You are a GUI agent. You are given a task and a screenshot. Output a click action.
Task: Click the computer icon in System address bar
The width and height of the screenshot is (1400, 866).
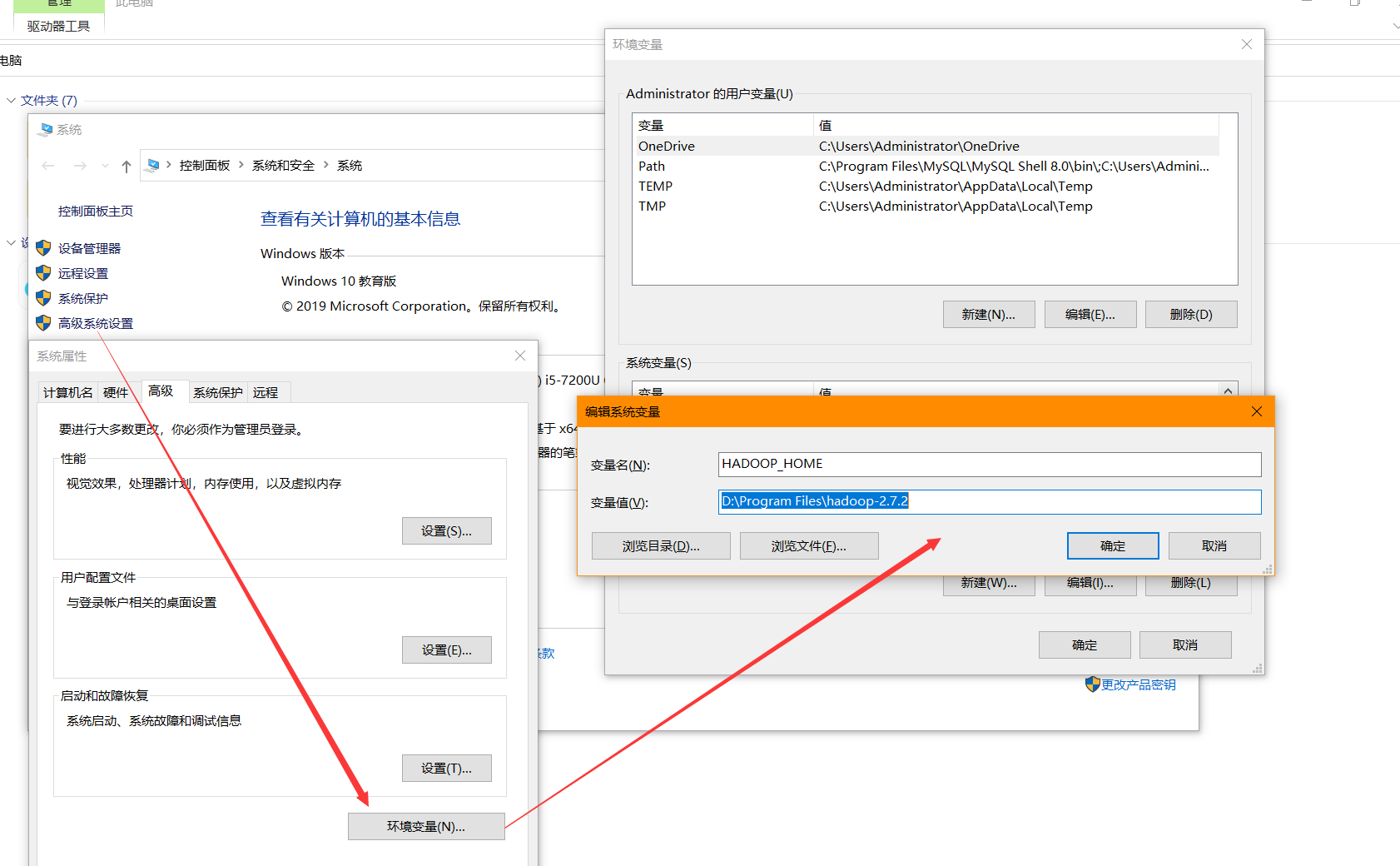click(152, 166)
